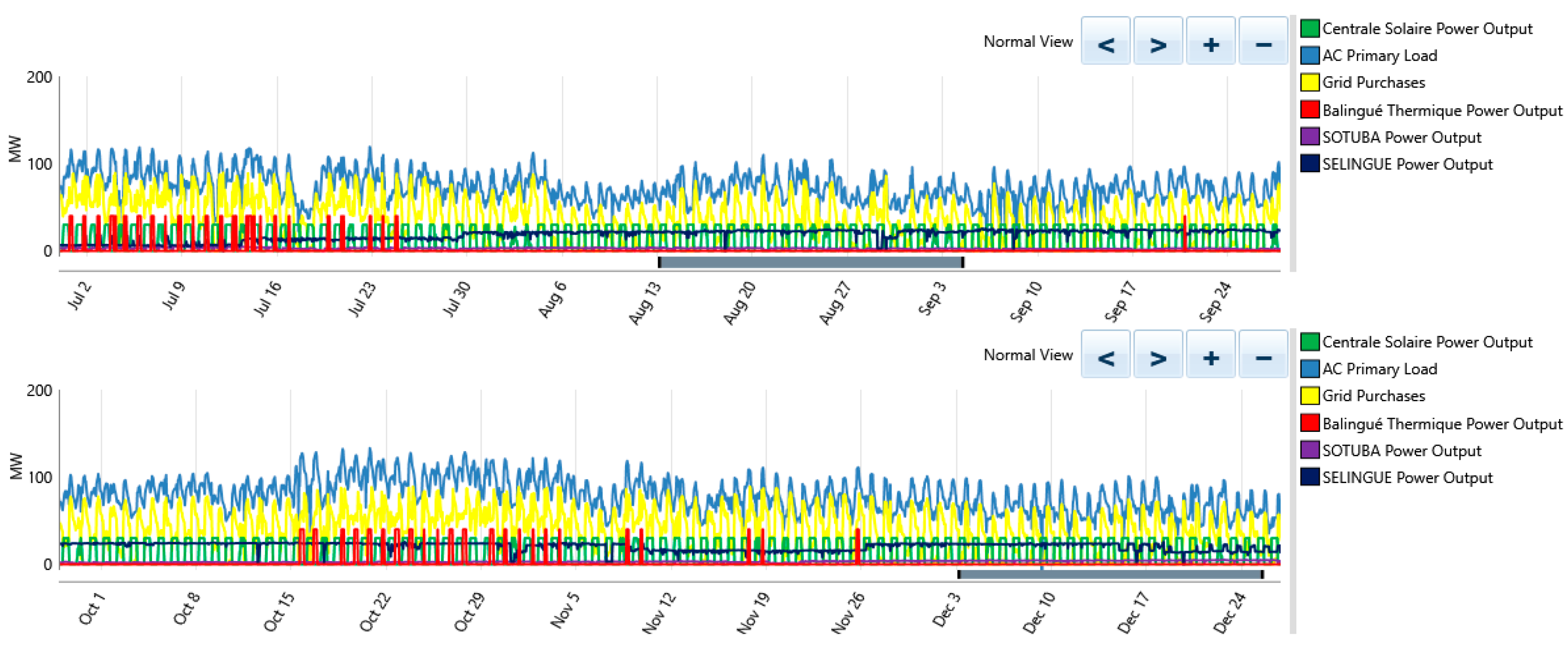Click the bottom chart's right arrow button
This screenshot has width=1568, height=651.
pyautogui.click(x=1157, y=354)
